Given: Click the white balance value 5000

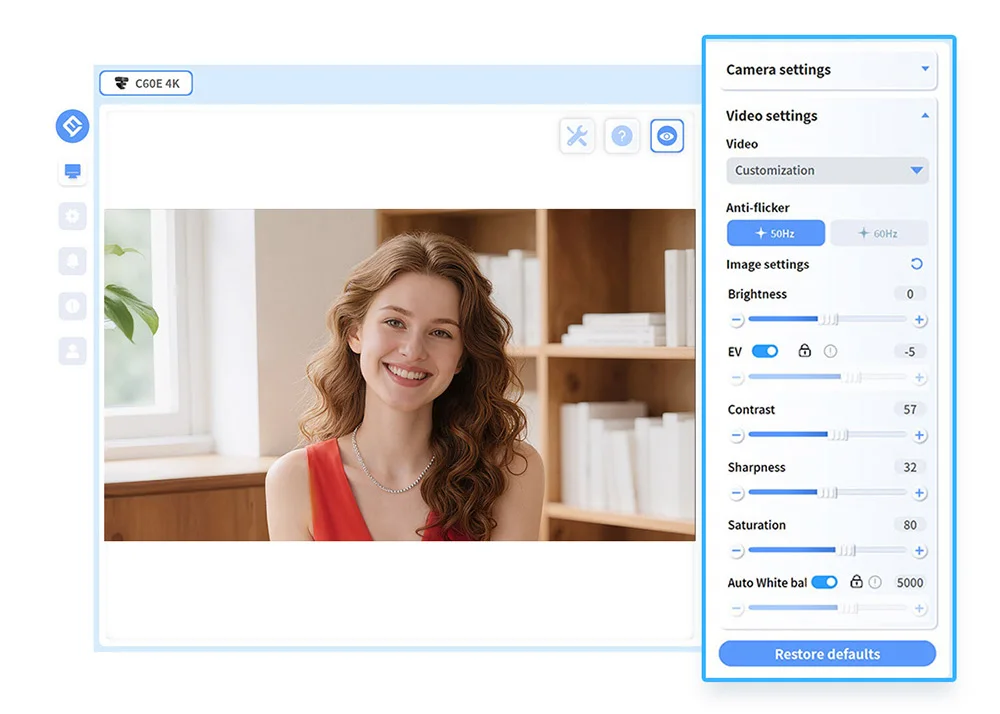Looking at the screenshot, I should (x=910, y=583).
